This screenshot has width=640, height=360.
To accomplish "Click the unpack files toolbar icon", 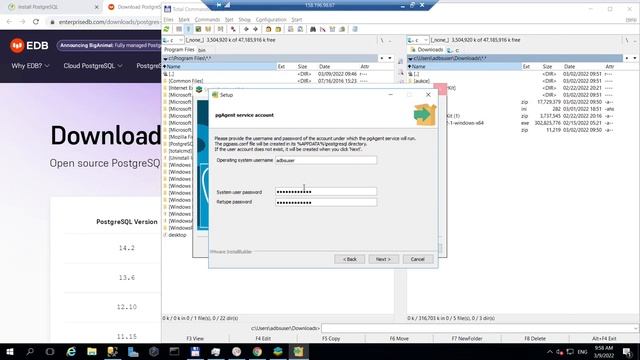I will (x=278, y=29).
